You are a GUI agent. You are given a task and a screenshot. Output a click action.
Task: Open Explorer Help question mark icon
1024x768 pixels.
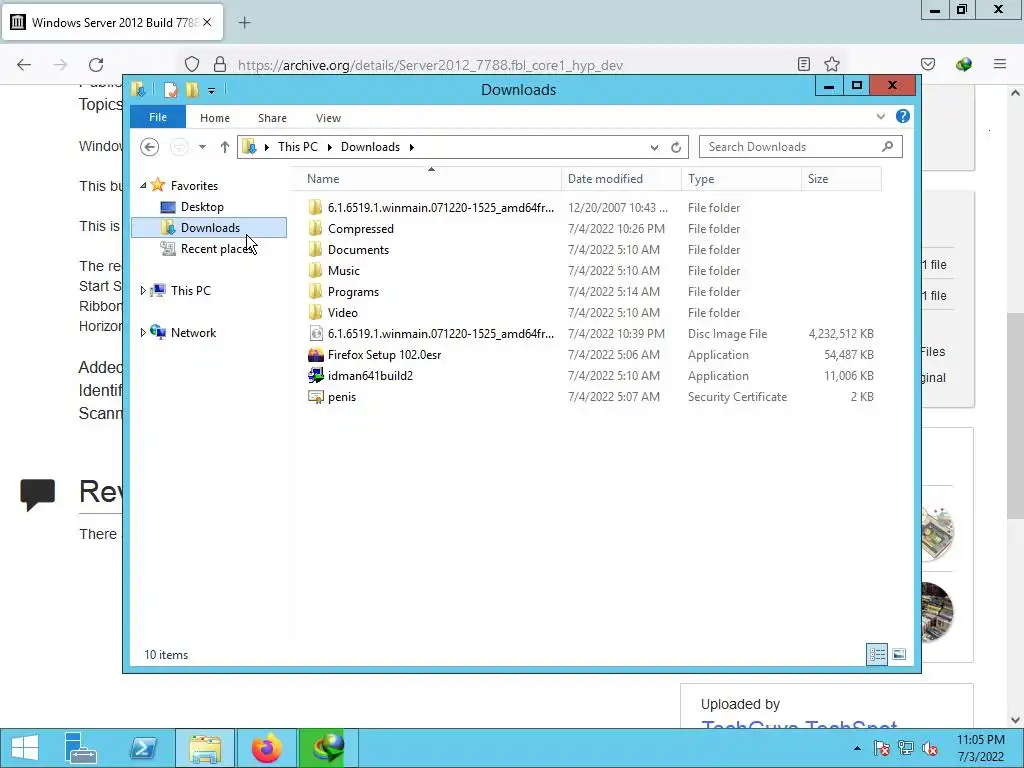tap(903, 116)
